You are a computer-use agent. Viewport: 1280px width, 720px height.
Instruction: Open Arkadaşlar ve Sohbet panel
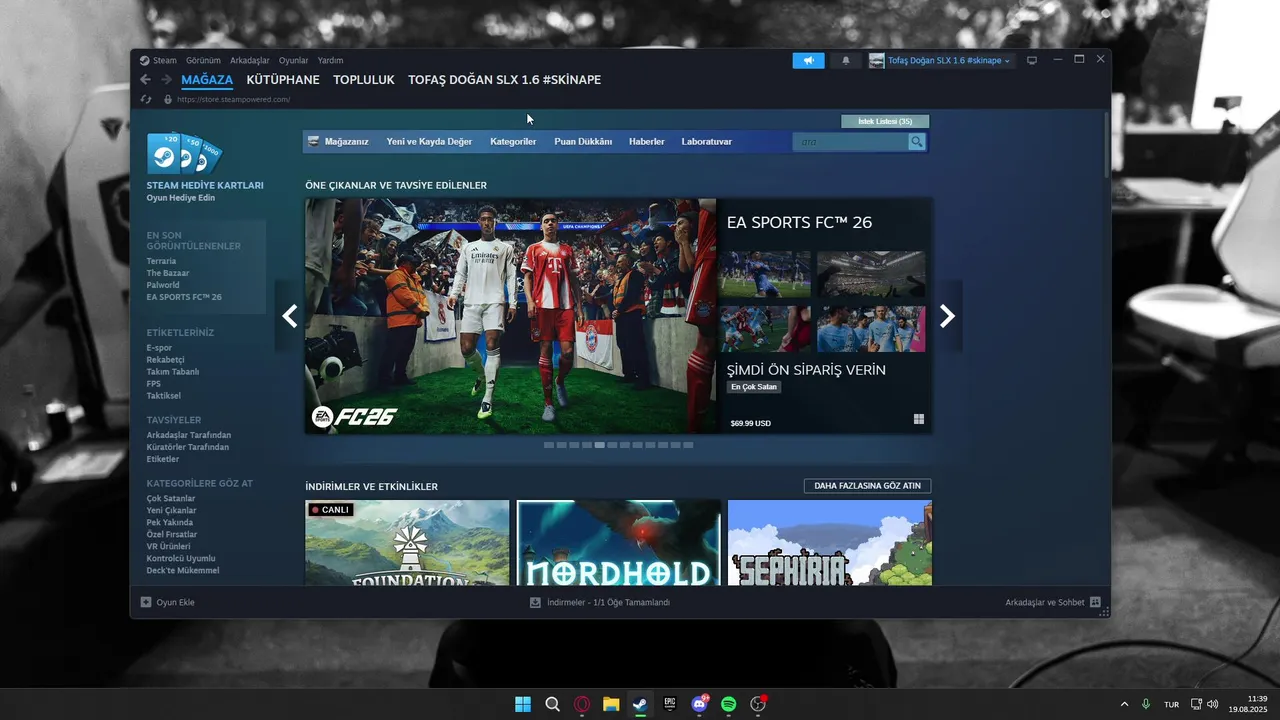tap(1053, 602)
